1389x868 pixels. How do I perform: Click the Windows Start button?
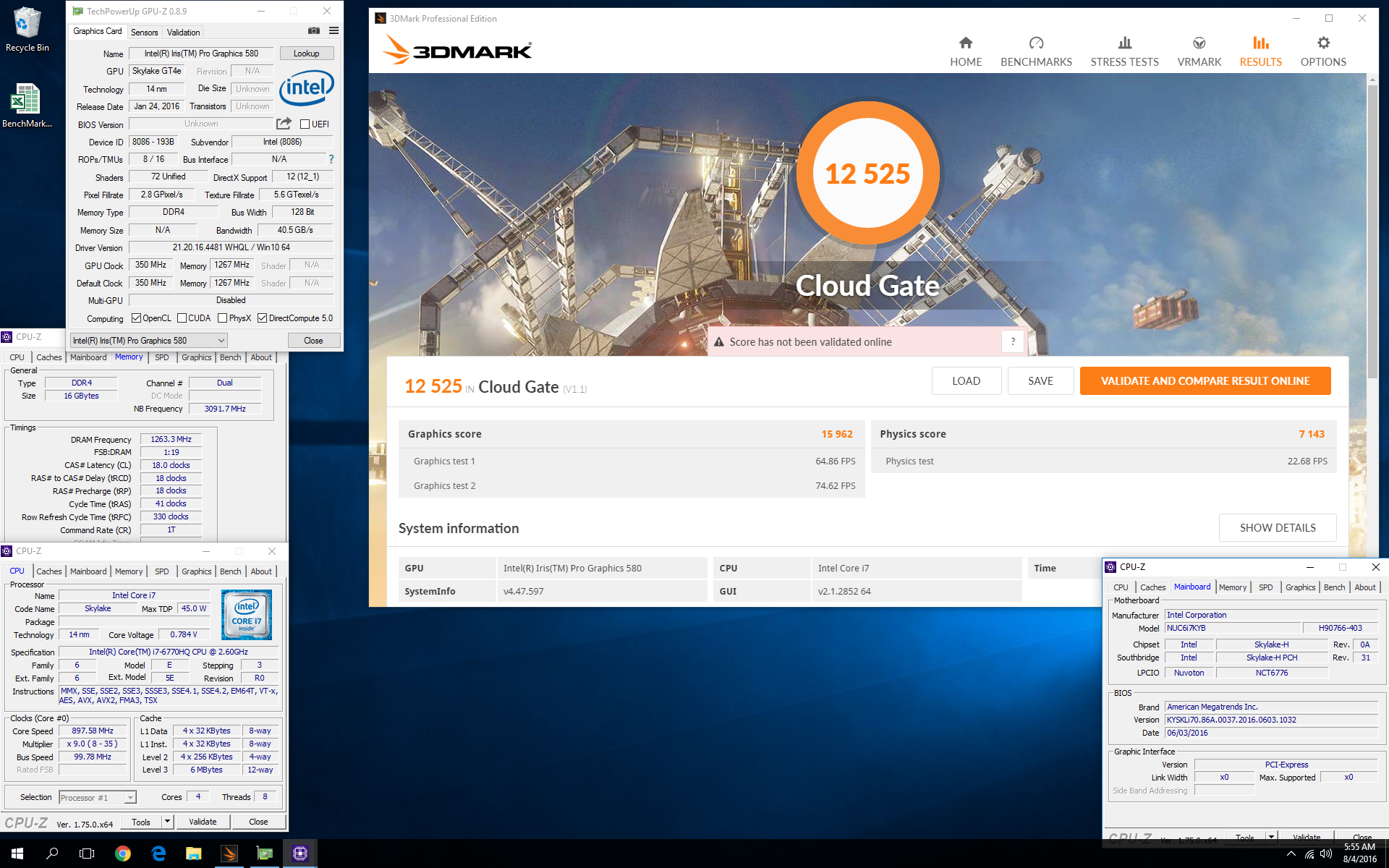(17, 854)
